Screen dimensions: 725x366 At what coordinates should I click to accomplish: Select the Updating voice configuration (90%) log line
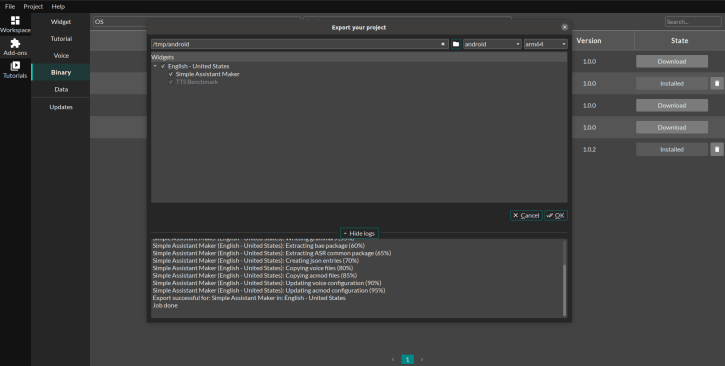tap(267, 283)
